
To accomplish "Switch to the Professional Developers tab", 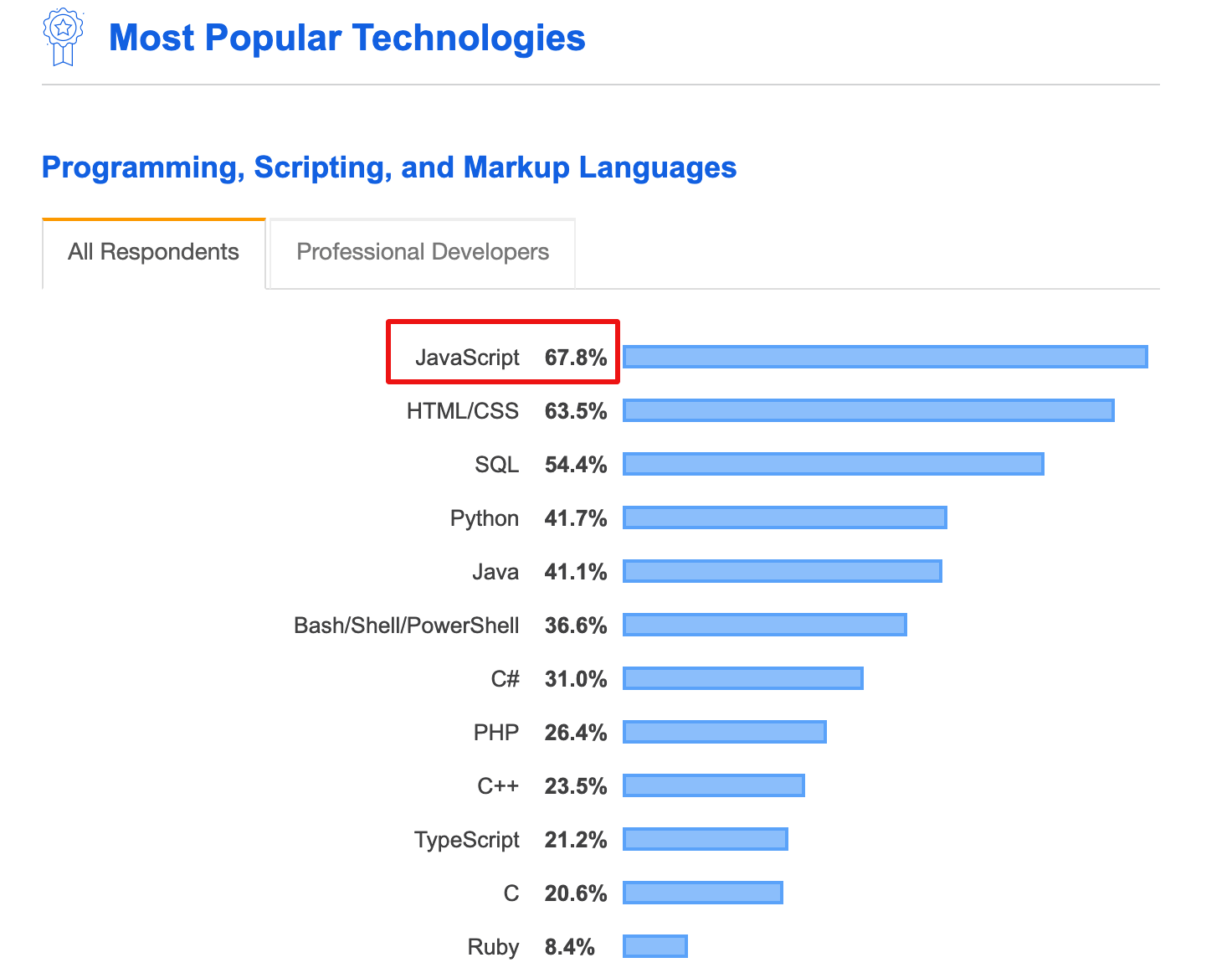I will coord(423,252).
